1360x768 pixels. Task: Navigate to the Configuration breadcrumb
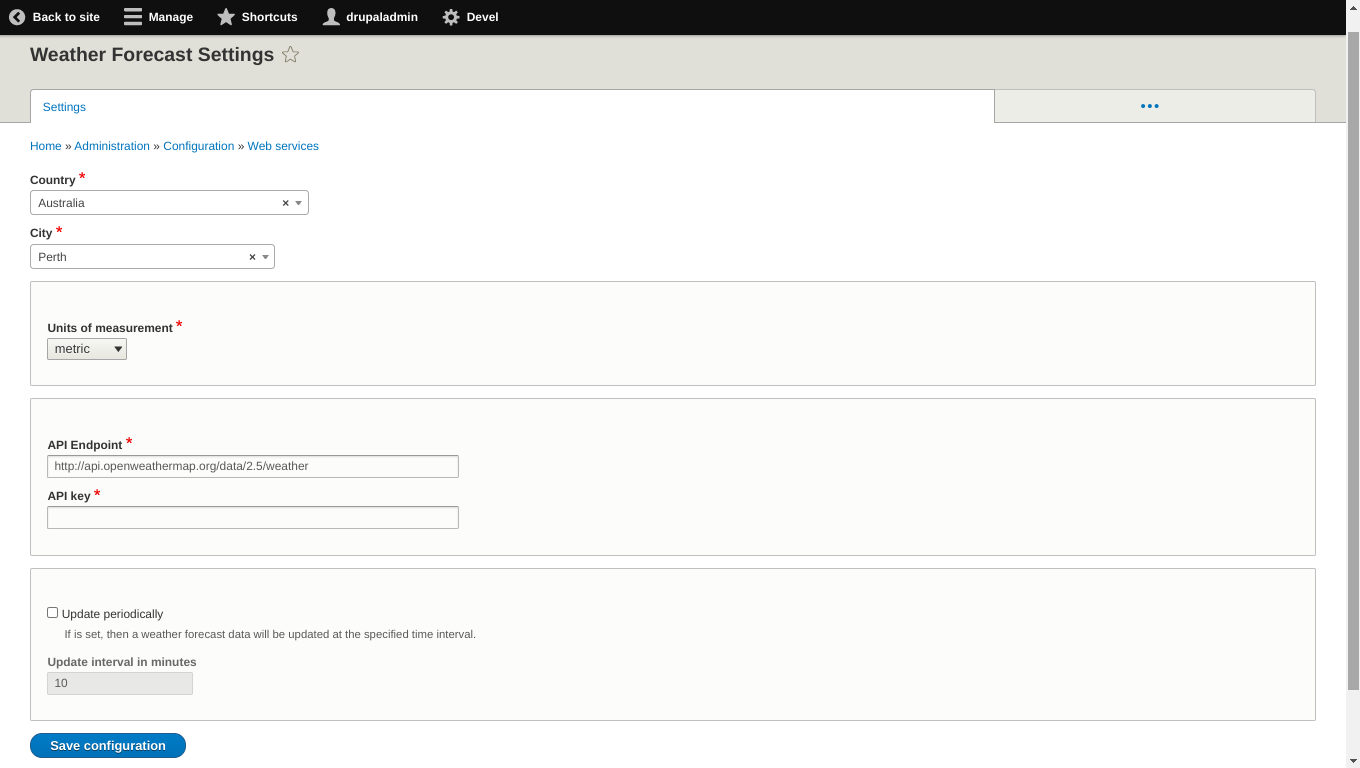pyautogui.click(x=198, y=146)
